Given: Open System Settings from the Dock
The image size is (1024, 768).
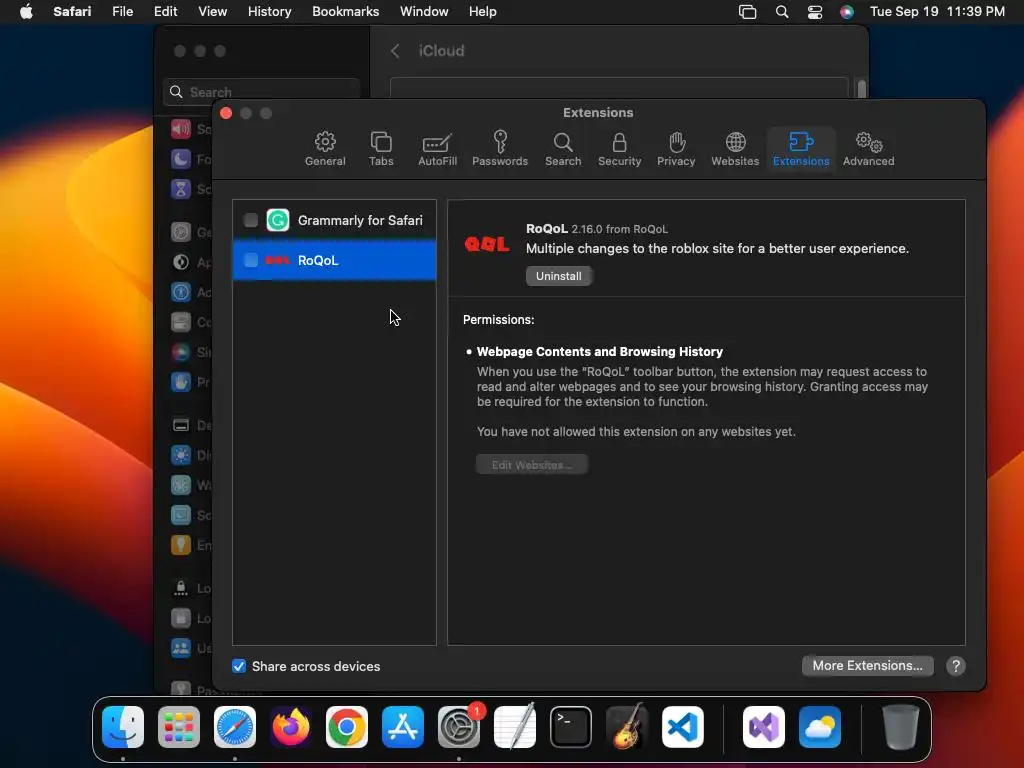Looking at the screenshot, I should tap(458, 727).
